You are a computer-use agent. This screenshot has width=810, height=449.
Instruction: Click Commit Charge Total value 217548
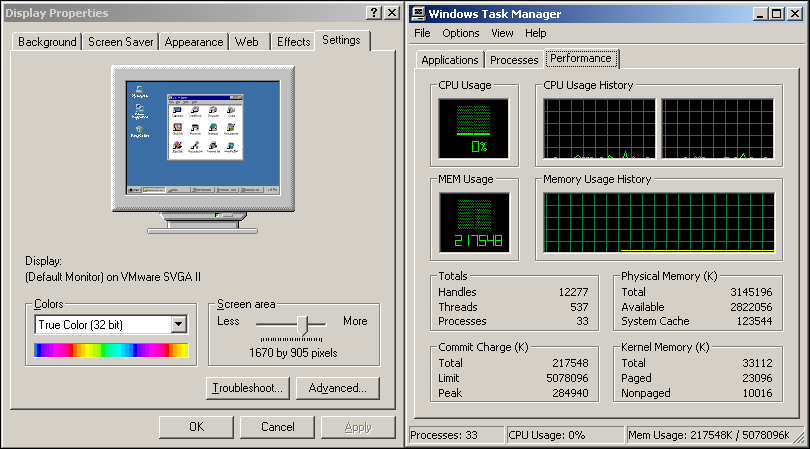point(570,363)
